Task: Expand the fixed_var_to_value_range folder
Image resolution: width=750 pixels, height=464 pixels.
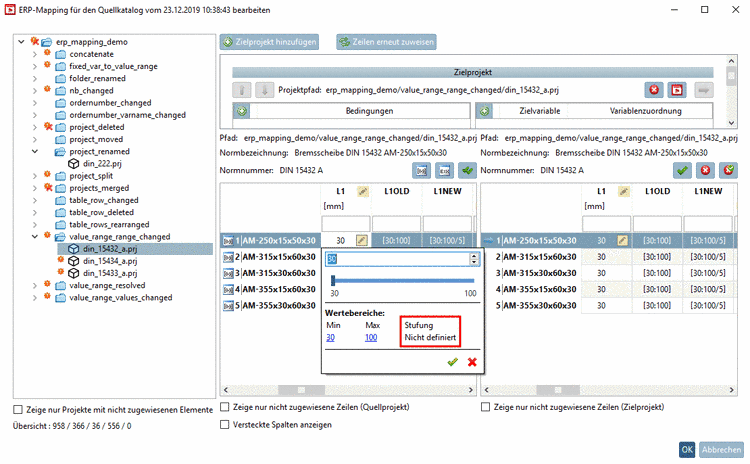Action: 34,66
